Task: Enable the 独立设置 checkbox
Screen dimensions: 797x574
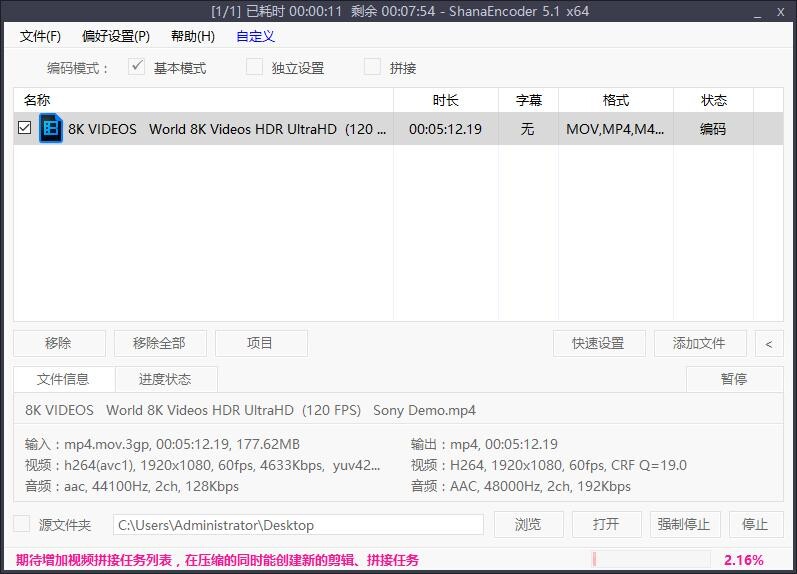Action: [x=255, y=67]
